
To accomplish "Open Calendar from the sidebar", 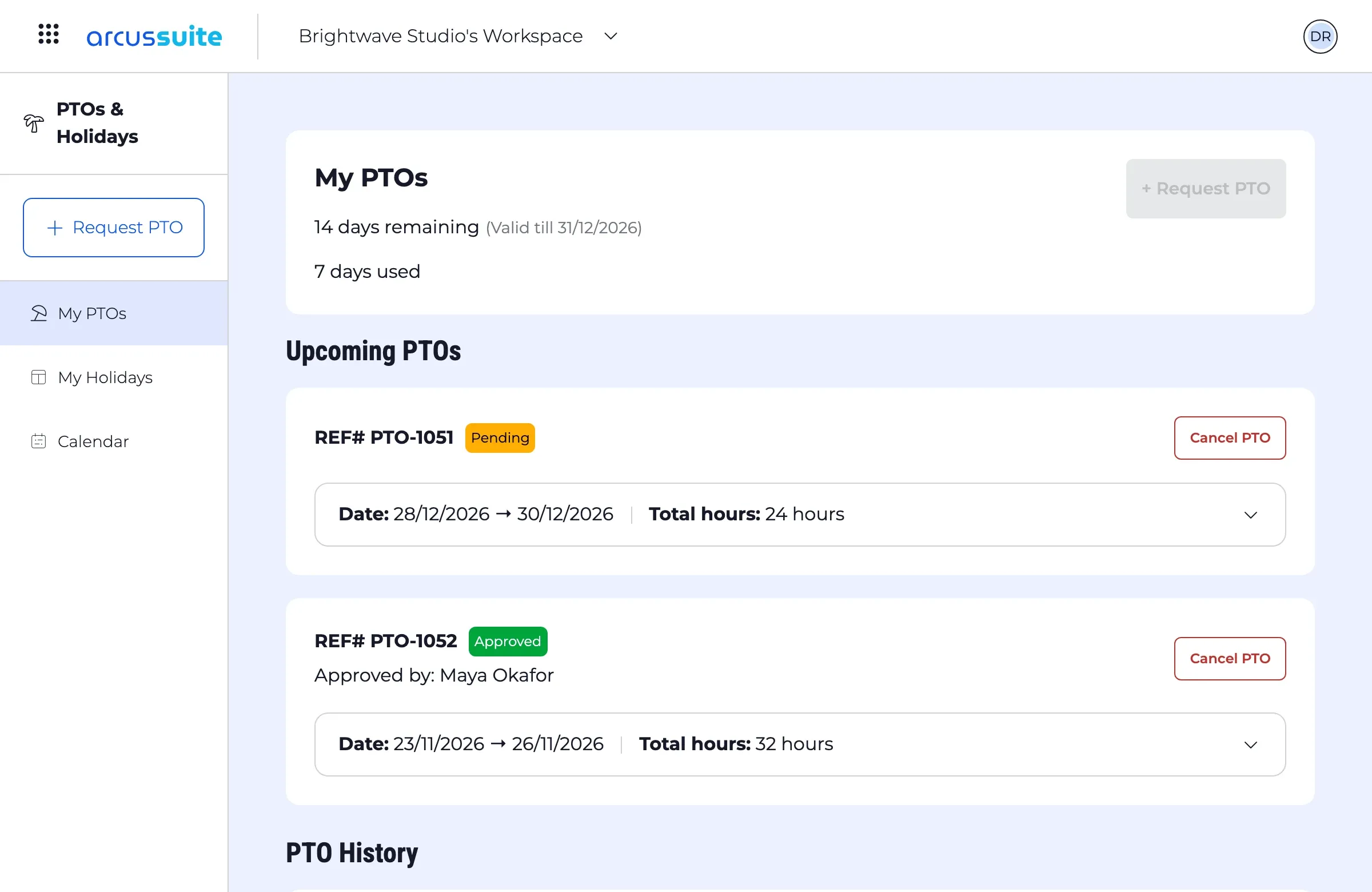I will (114, 441).
